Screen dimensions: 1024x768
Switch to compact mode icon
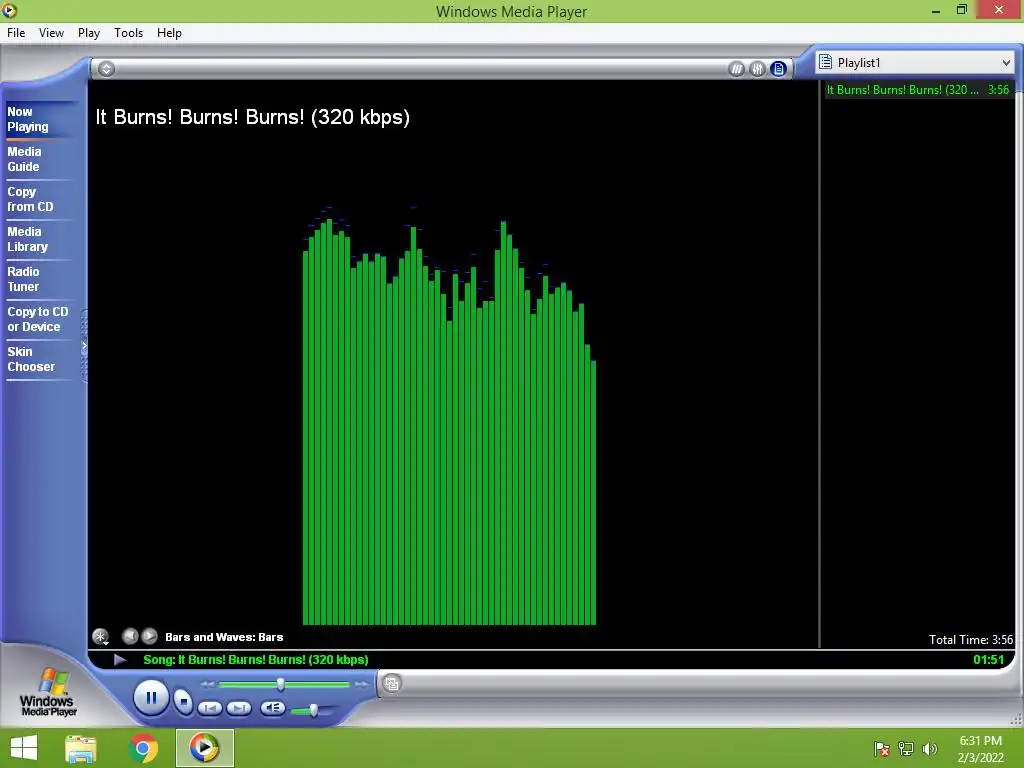(x=392, y=684)
